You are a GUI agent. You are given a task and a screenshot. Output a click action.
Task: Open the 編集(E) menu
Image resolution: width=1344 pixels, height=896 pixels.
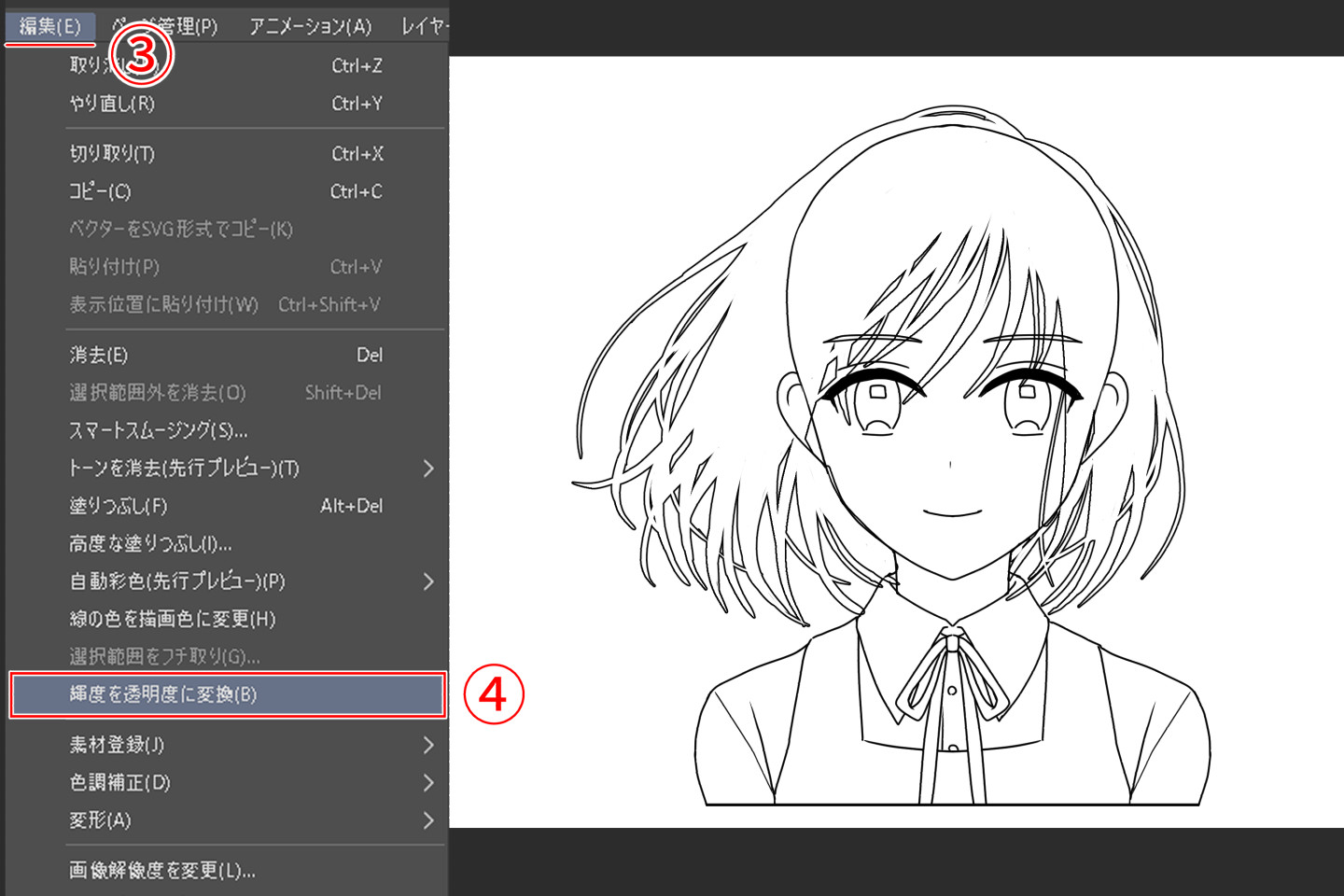(49, 26)
